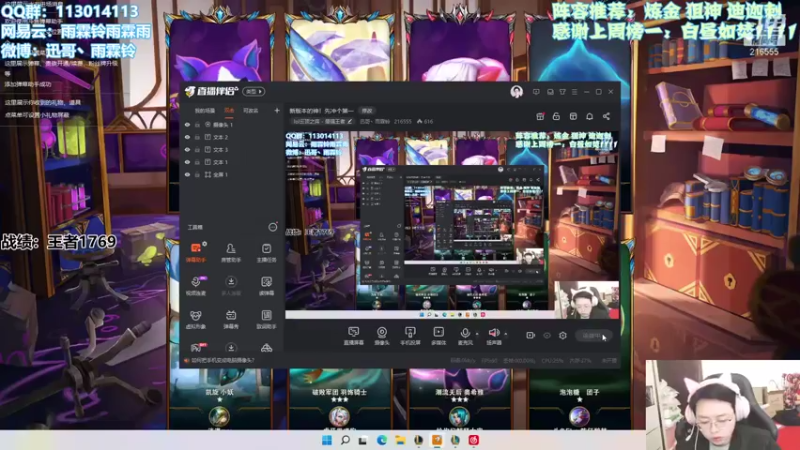This screenshot has width=800, height=450.
Task: Edit the lol云顶之弈 category selector
Action: [322, 121]
